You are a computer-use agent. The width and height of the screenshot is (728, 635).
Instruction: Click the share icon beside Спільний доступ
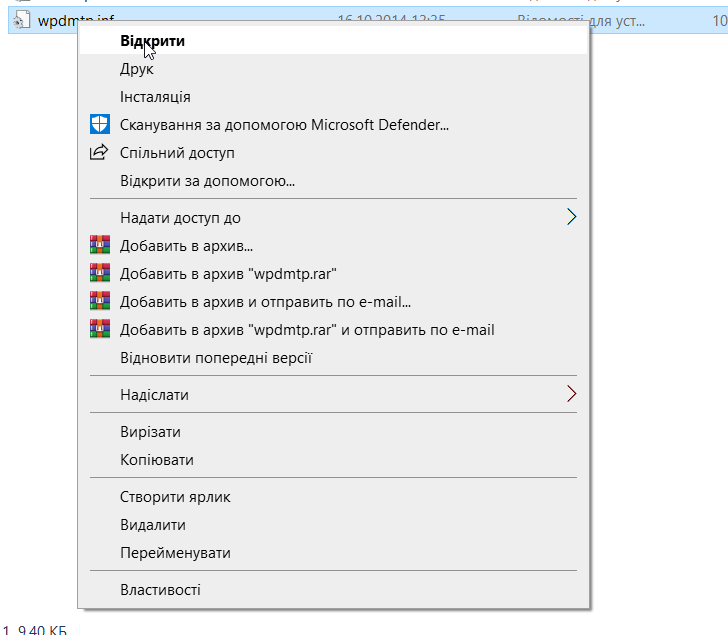click(x=99, y=152)
